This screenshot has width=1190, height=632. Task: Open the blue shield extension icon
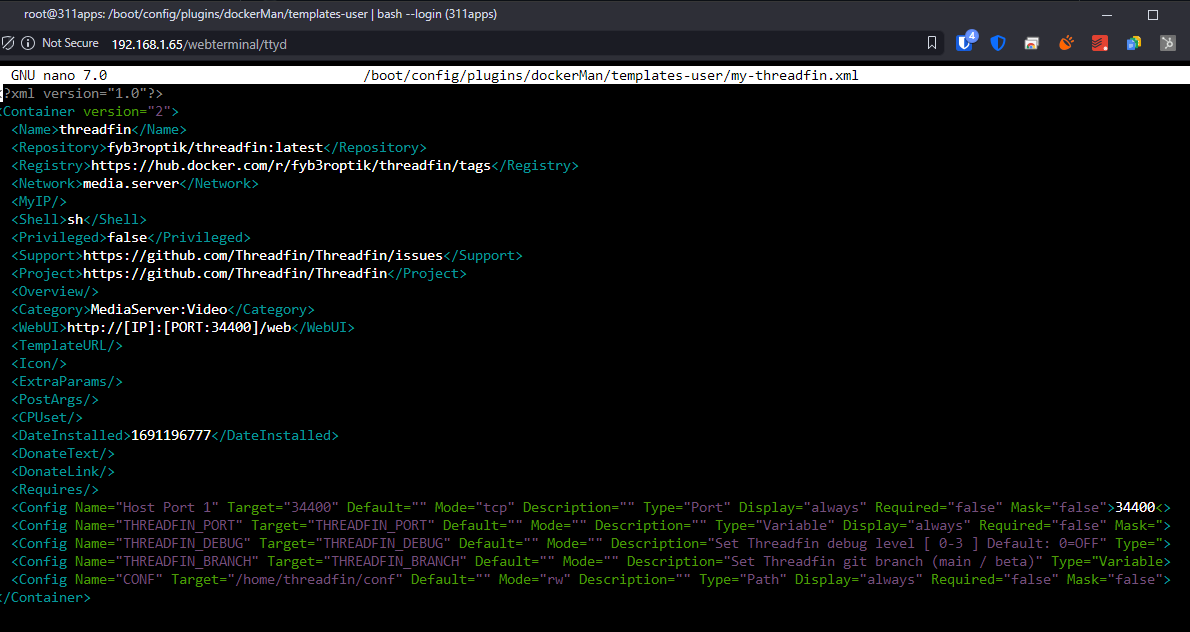pos(998,43)
